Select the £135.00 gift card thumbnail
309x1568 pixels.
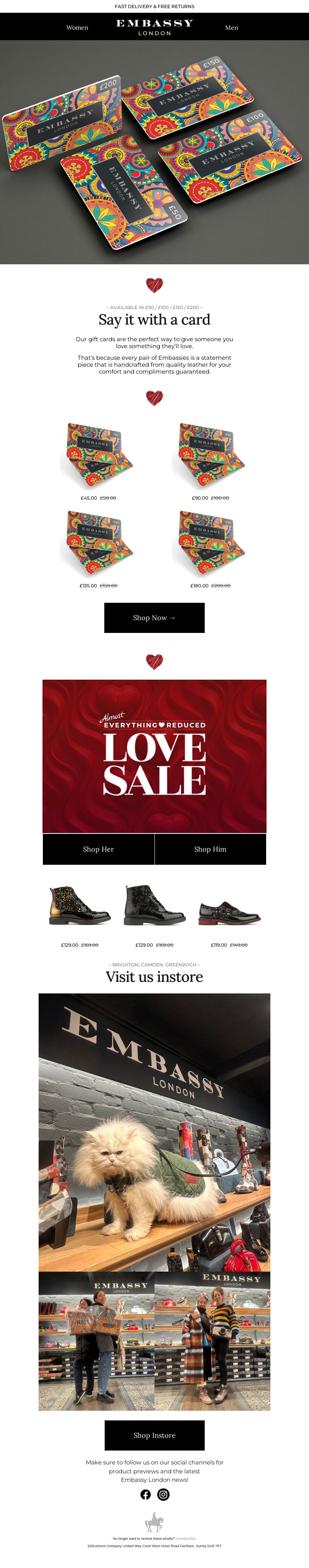[x=98, y=543]
